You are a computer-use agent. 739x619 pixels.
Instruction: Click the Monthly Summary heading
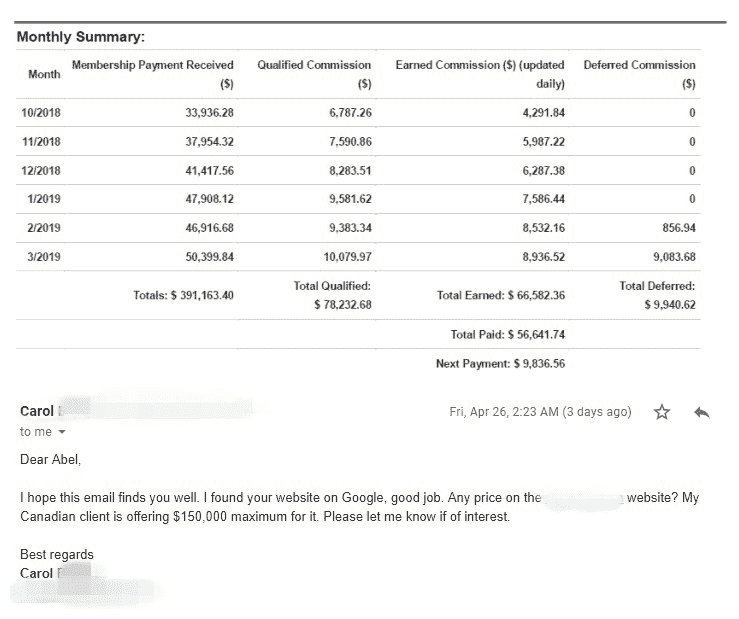(81, 38)
